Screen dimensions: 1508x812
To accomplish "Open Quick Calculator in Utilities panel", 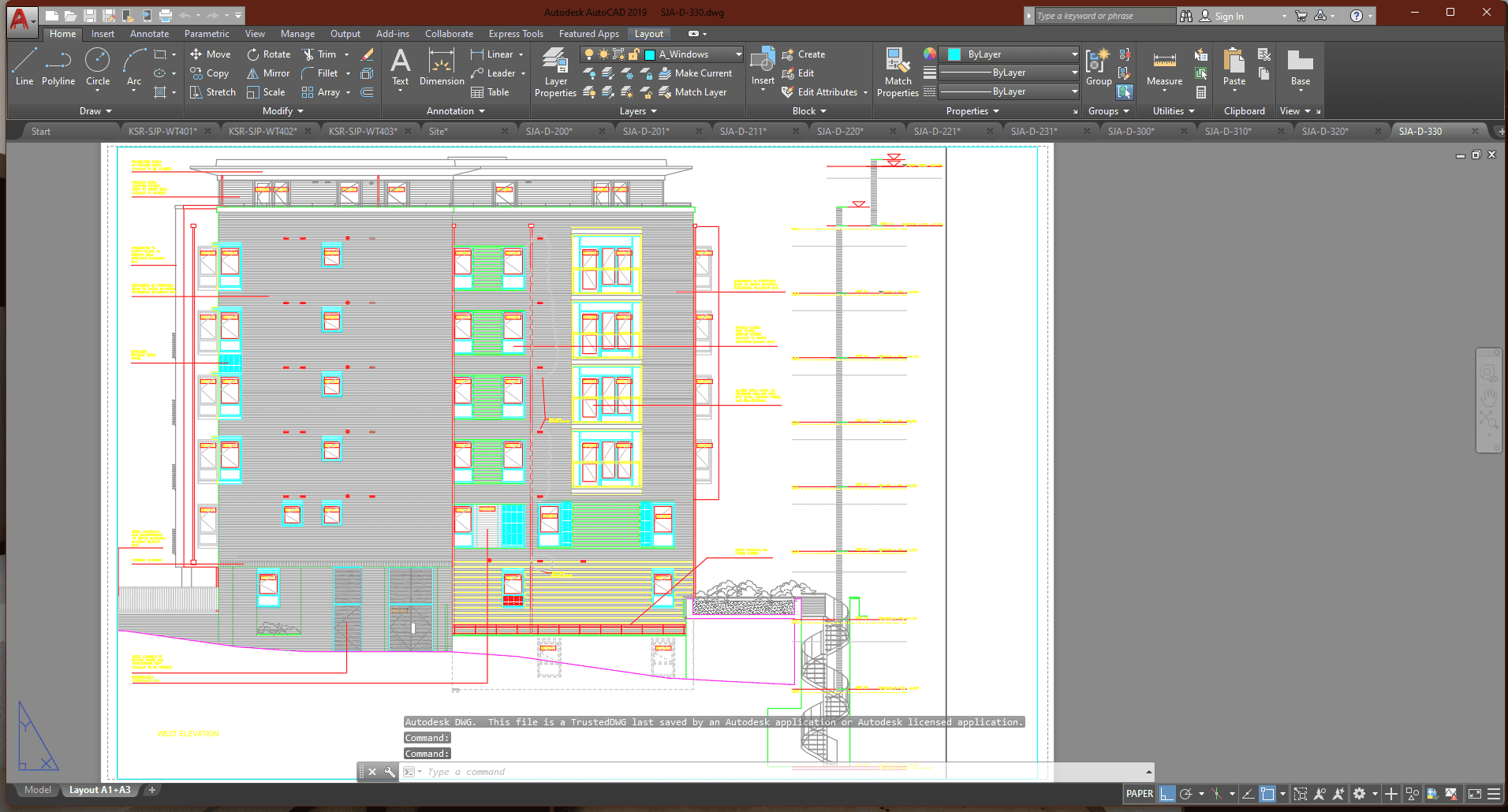I will pyautogui.click(x=1201, y=92).
